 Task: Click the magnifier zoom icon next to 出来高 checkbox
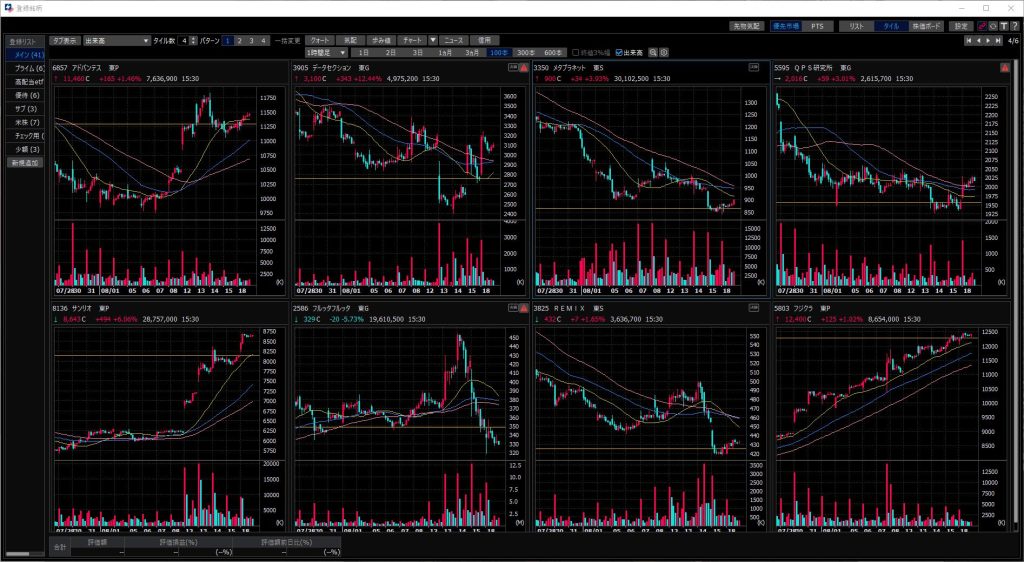click(x=653, y=52)
